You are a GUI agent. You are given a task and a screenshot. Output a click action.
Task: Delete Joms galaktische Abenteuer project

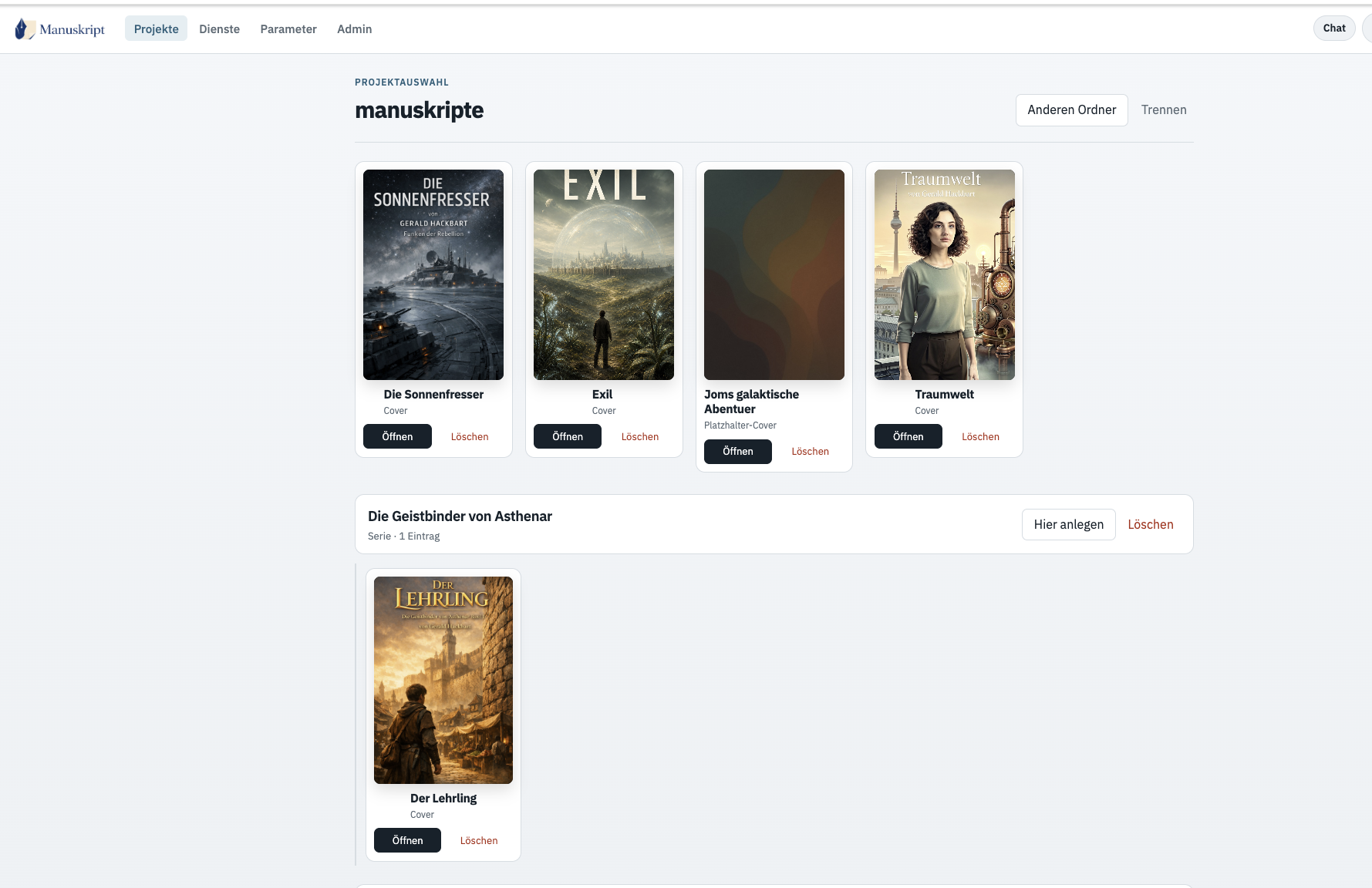pos(810,451)
